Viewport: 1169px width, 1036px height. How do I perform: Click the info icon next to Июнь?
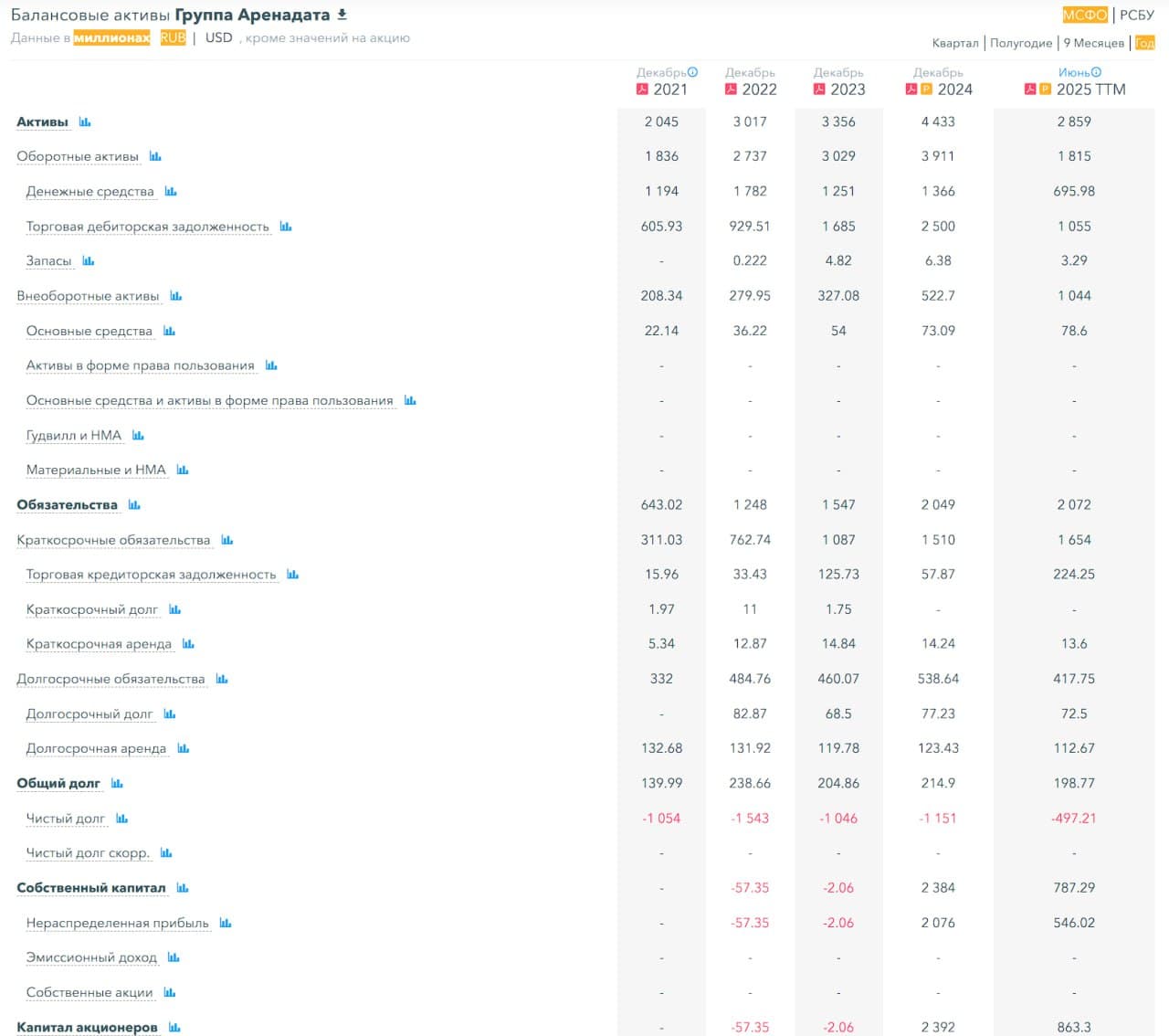tap(1096, 72)
